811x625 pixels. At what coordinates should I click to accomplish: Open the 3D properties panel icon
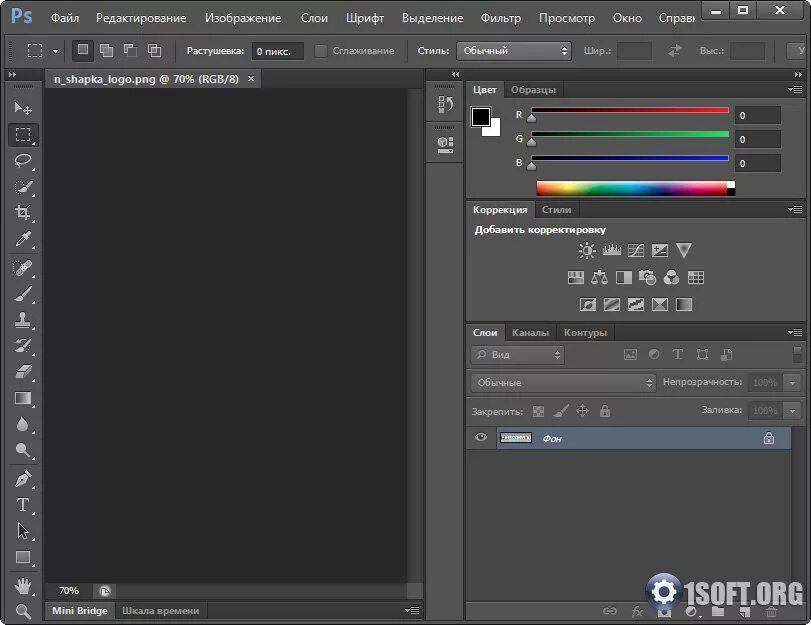[x=445, y=144]
